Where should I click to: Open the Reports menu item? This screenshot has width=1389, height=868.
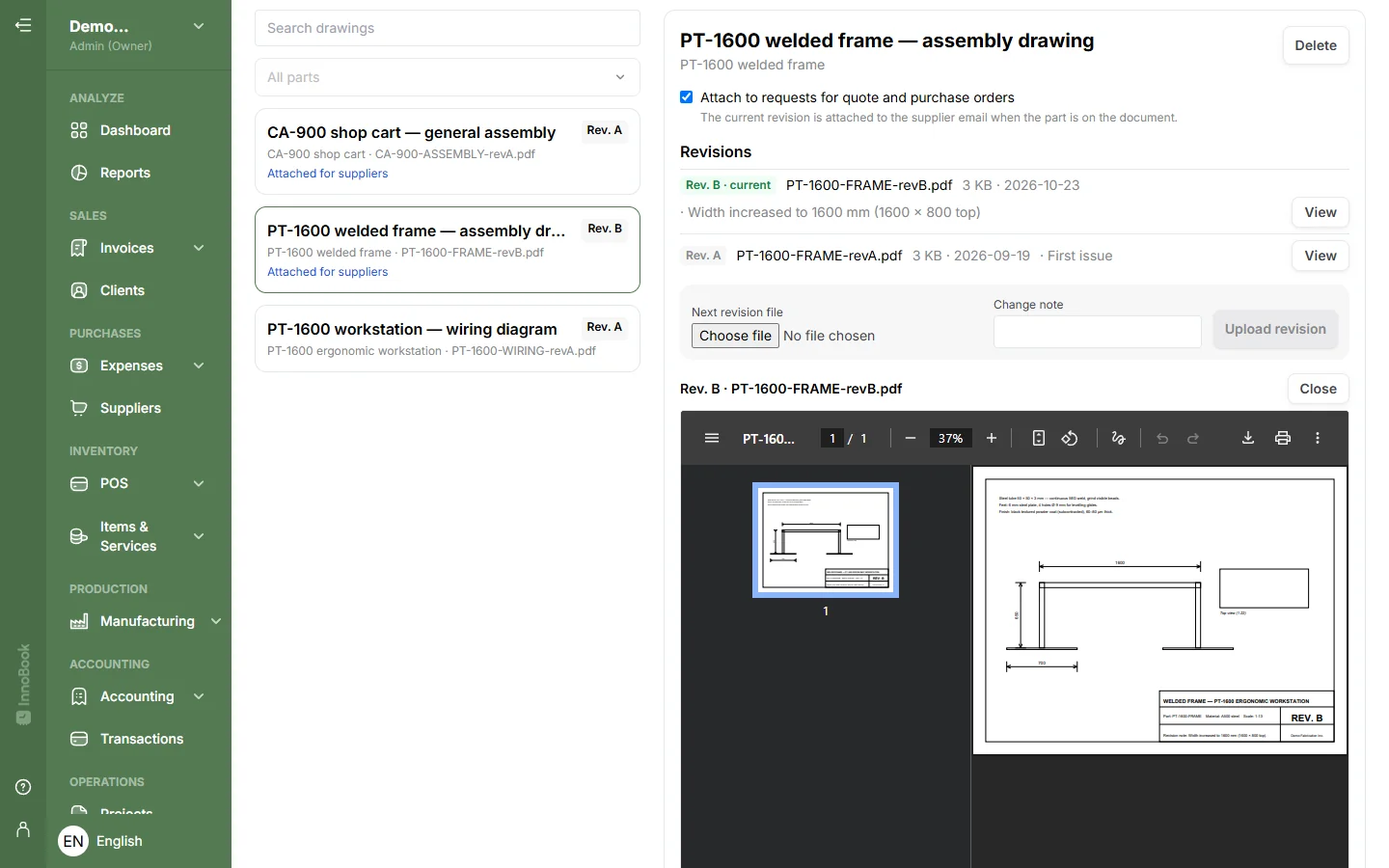[x=125, y=173]
